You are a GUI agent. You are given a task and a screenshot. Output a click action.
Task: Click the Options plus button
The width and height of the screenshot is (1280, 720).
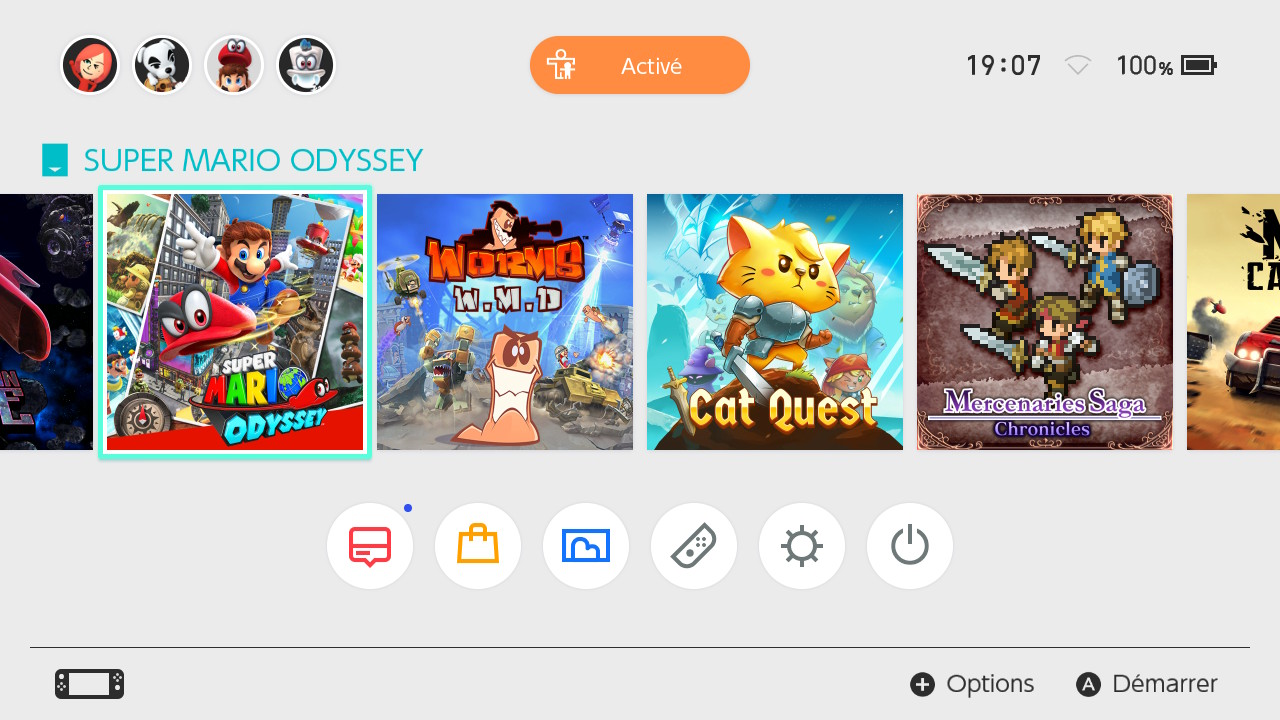(x=972, y=684)
